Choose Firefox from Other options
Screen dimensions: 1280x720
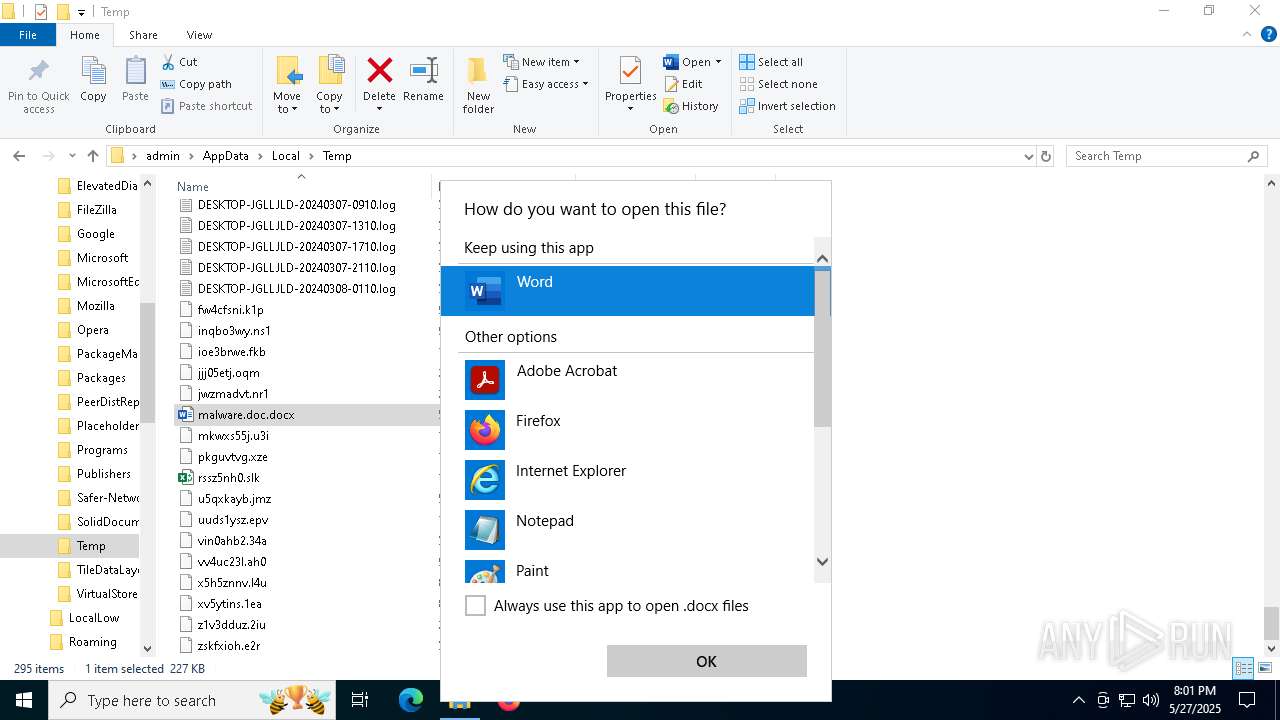coord(628,430)
